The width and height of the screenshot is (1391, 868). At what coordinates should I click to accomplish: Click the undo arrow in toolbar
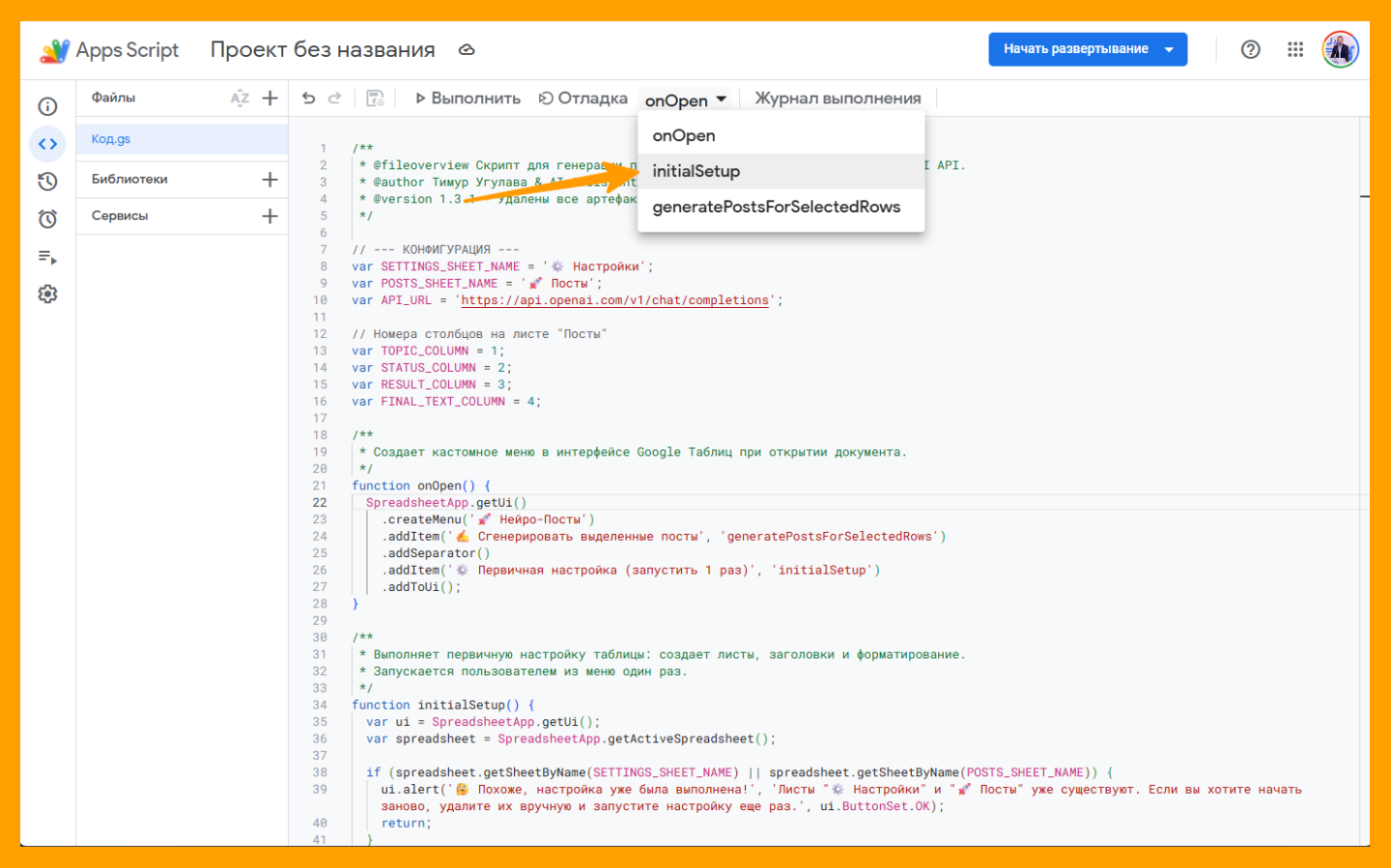click(x=308, y=98)
